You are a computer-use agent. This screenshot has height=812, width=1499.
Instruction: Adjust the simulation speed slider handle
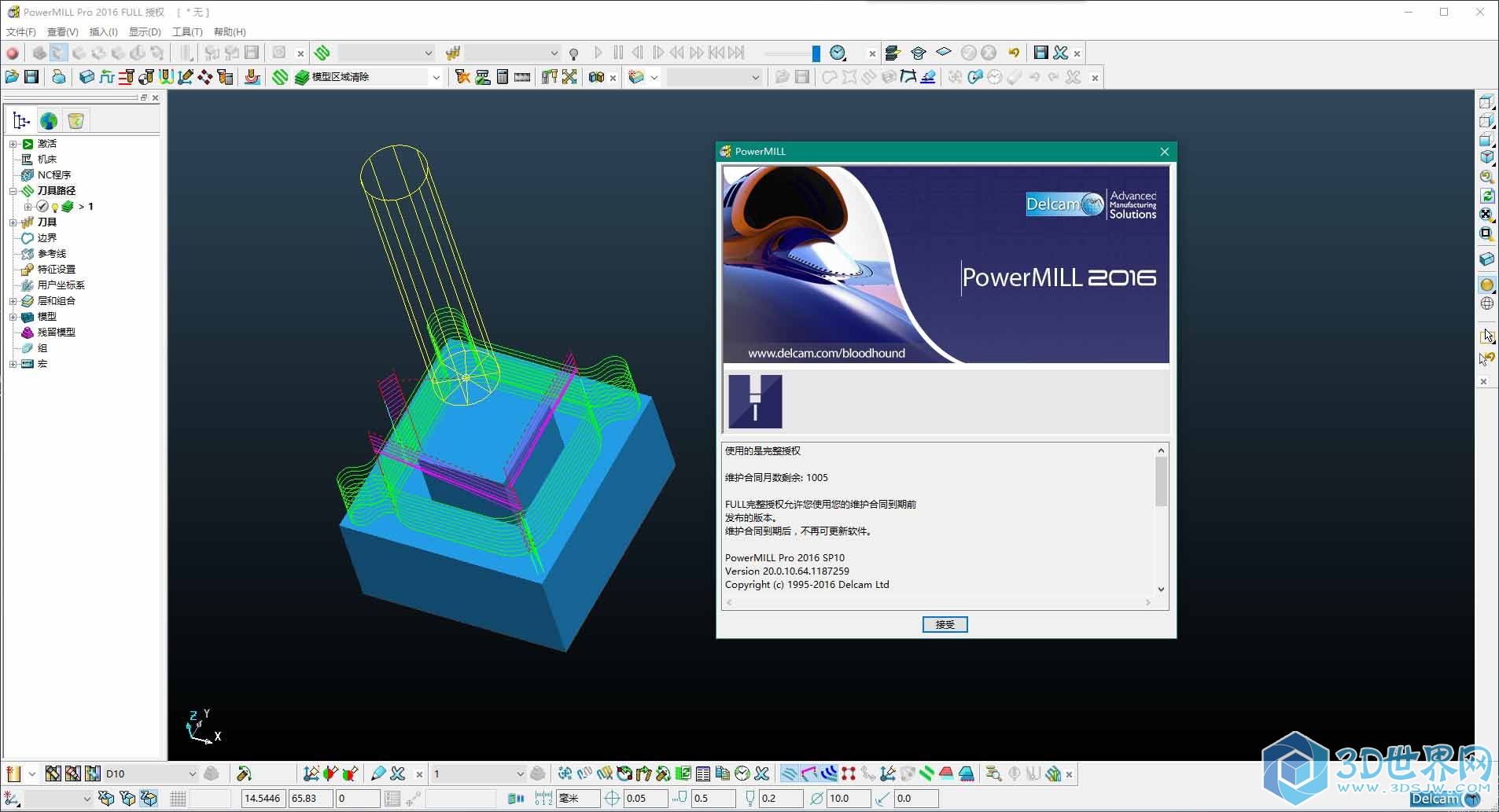[x=816, y=53]
